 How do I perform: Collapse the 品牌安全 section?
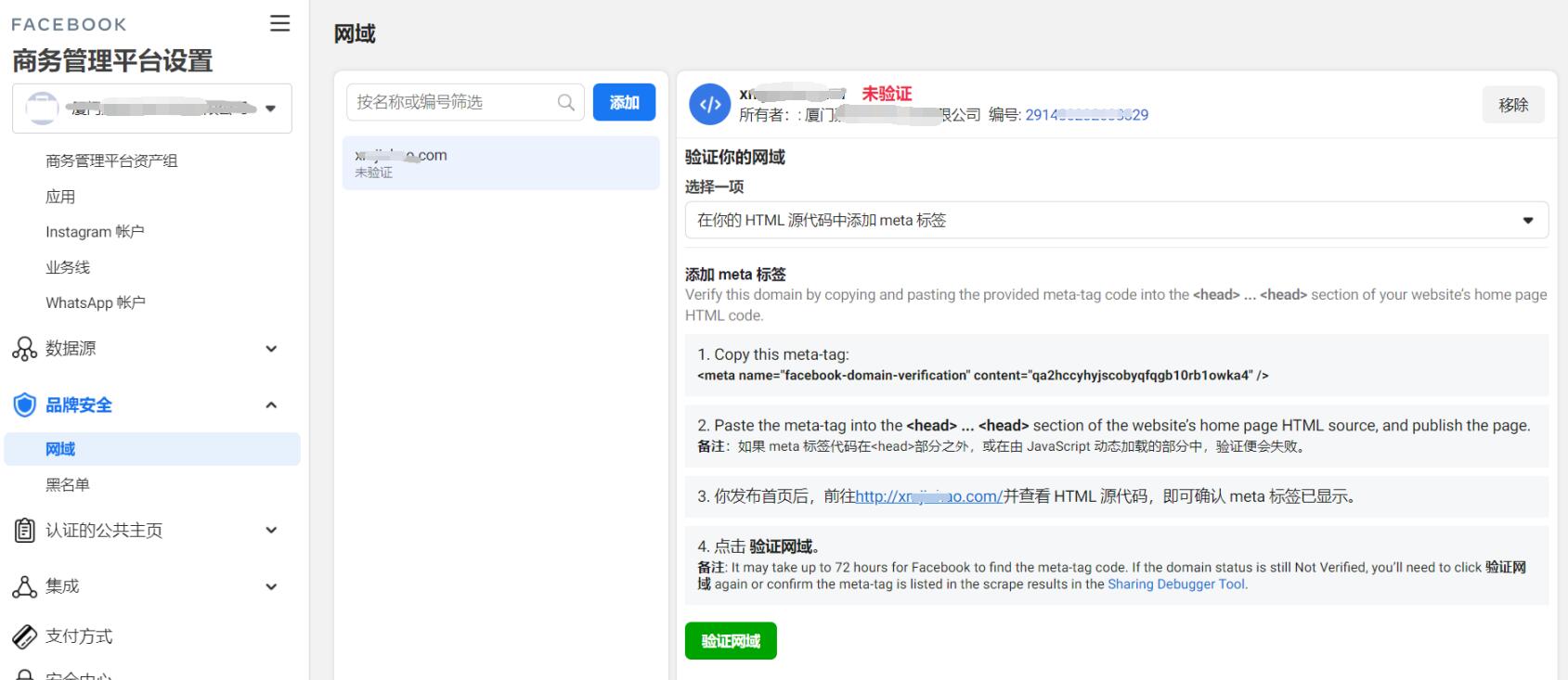(x=271, y=404)
